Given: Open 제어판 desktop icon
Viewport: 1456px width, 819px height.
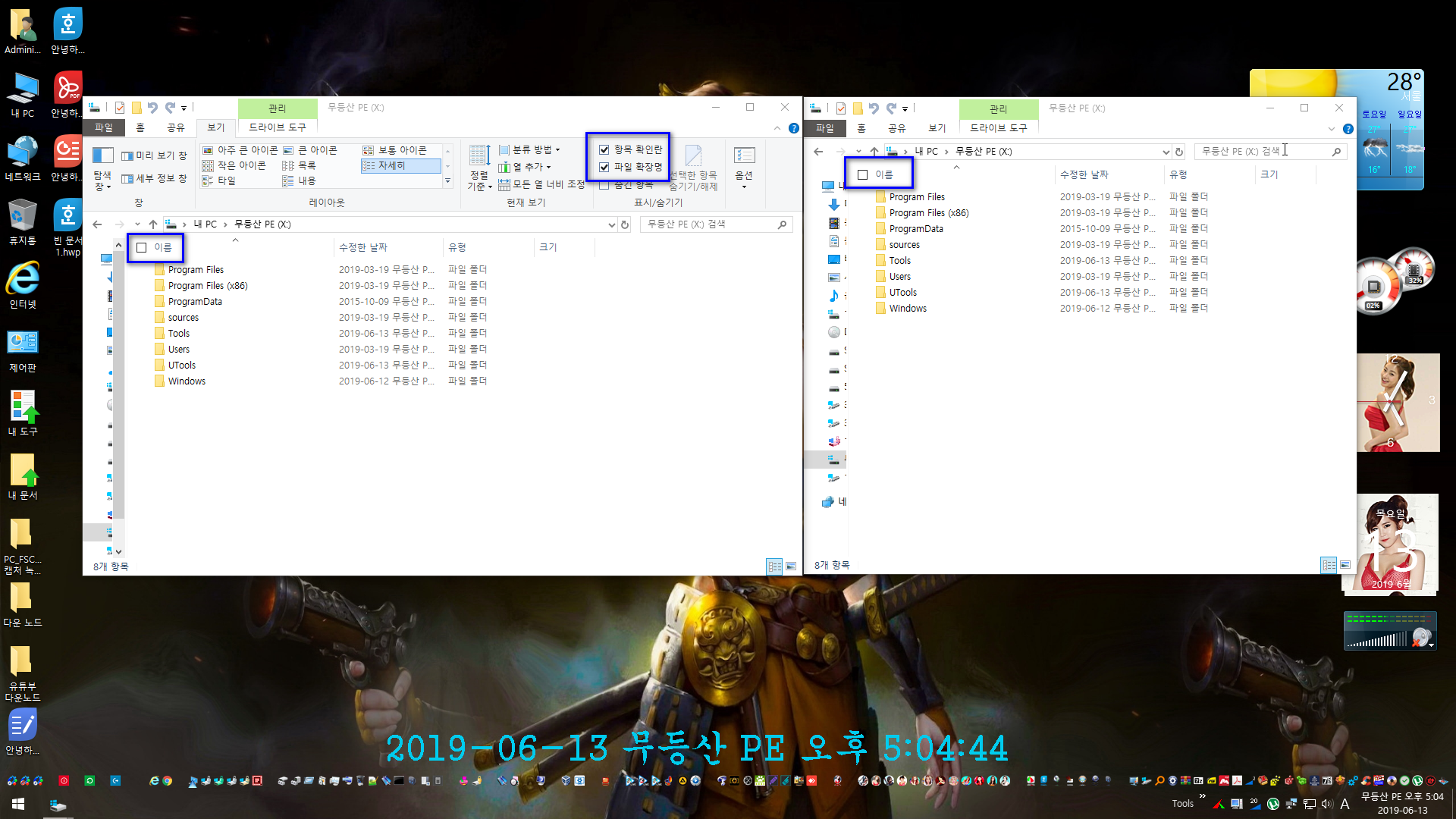Looking at the screenshot, I should tap(23, 351).
